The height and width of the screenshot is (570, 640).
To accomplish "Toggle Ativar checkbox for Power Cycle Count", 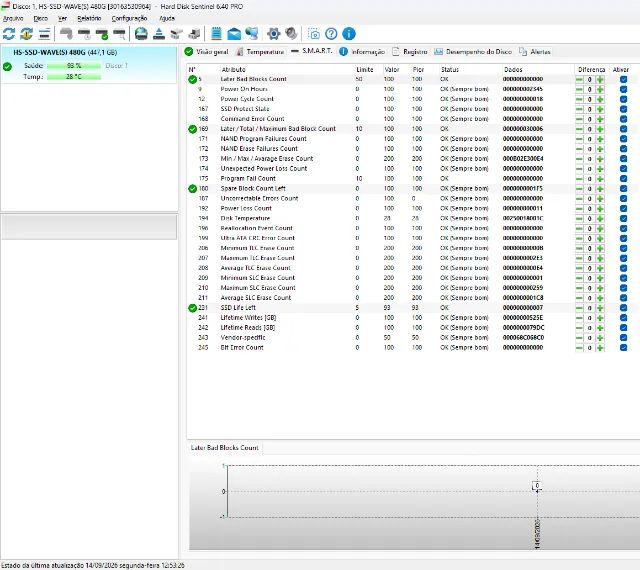I will coord(623,99).
